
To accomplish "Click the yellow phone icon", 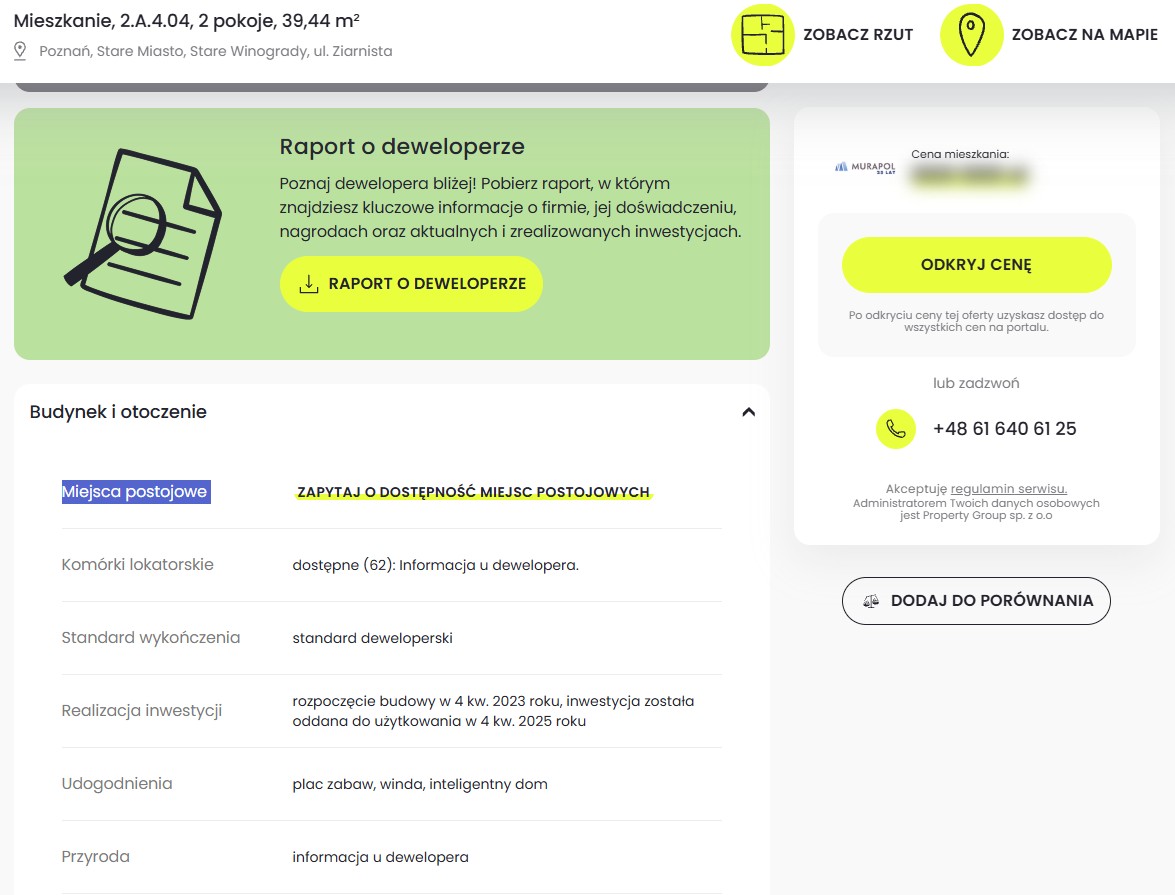I will pyautogui.click(x=896, y=429).
